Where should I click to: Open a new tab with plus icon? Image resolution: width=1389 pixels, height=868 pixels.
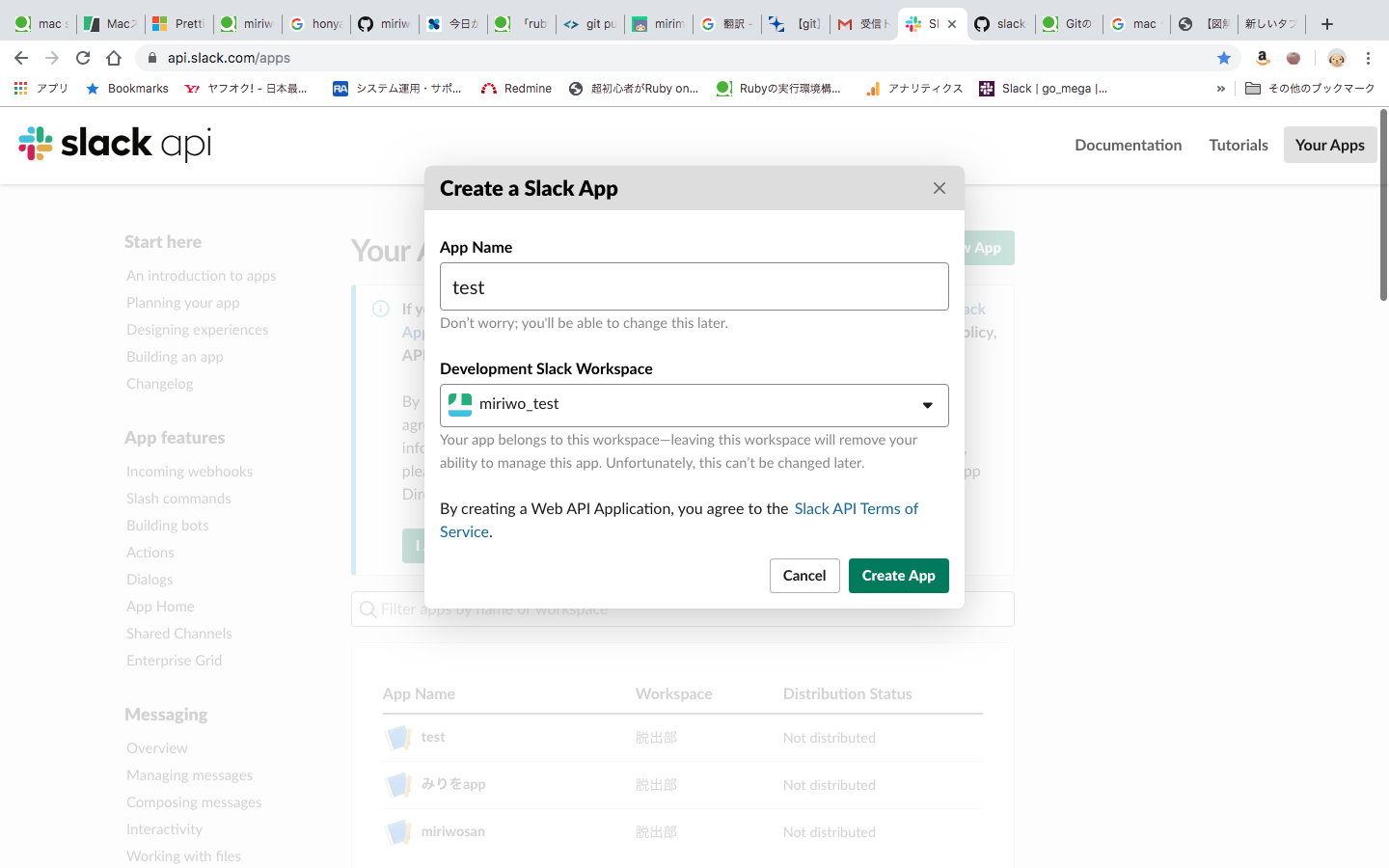click(x=1327, y=24)
